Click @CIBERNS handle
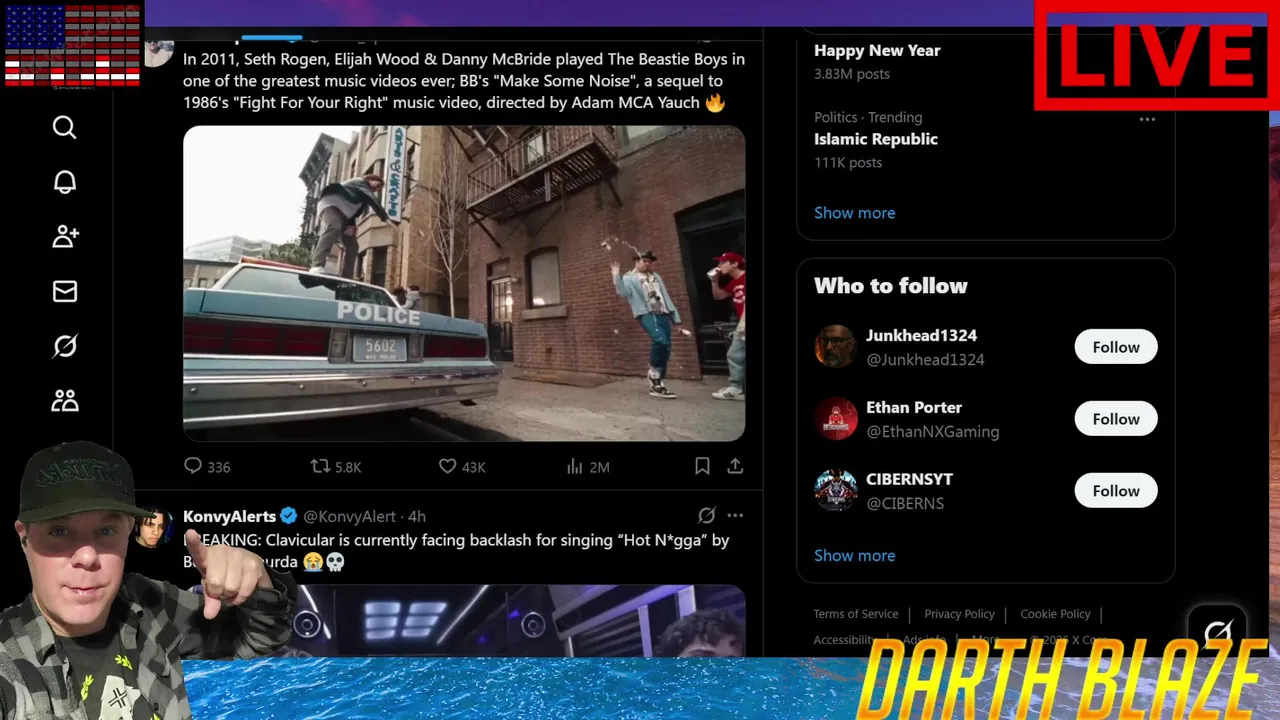This screenshot has width=1280, height=720. point(905,504)
